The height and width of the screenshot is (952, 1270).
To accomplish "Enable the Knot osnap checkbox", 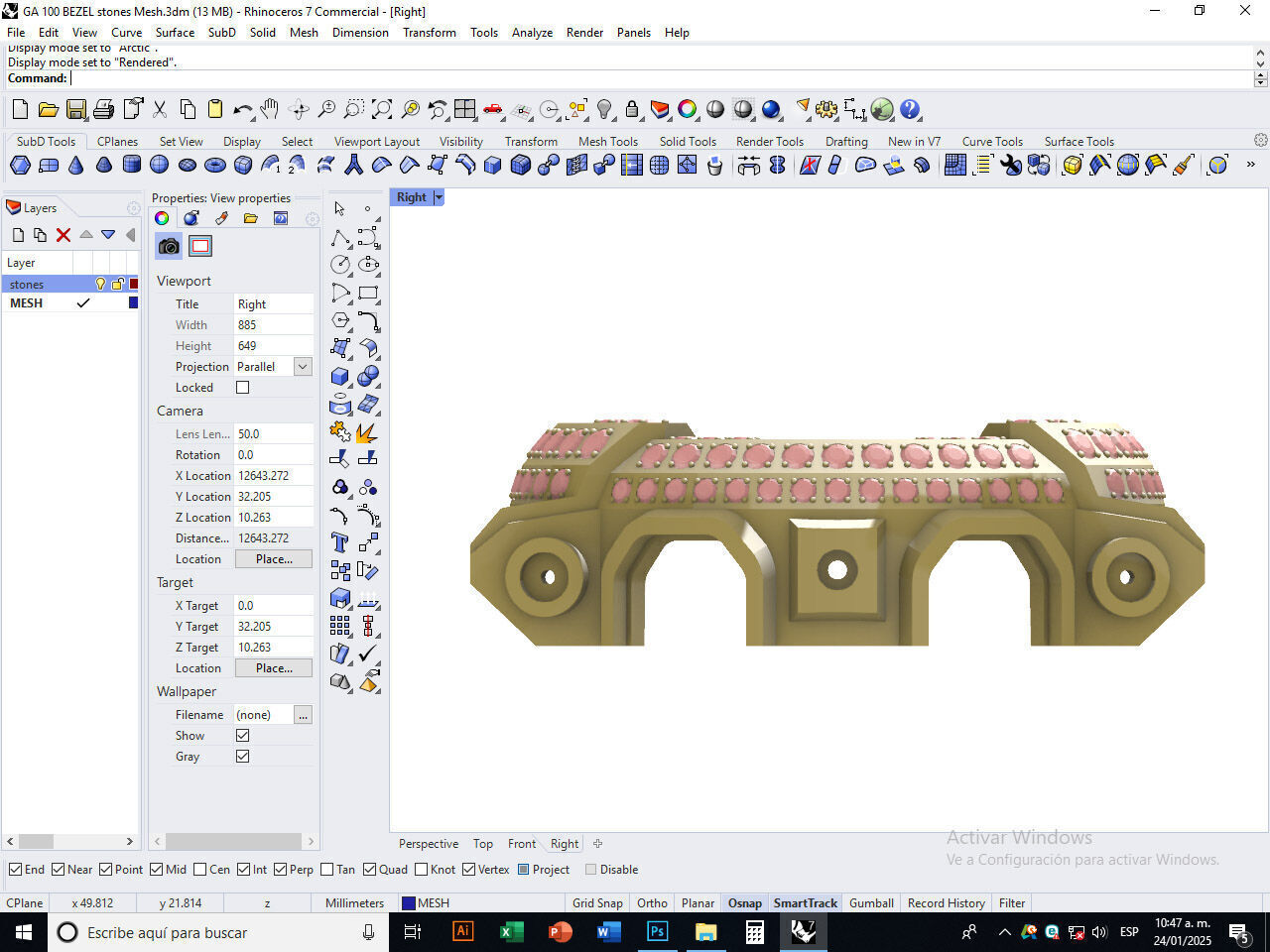I will (x=421, y=870).
